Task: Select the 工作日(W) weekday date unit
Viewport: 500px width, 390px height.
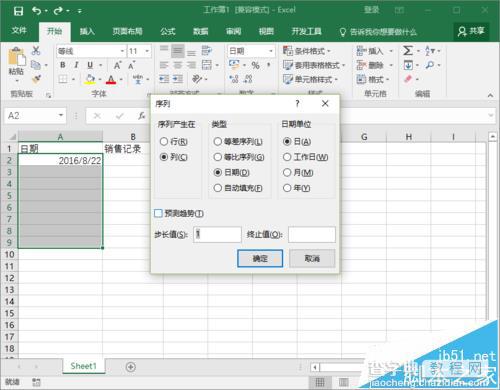Action: [x=306, y=157]
